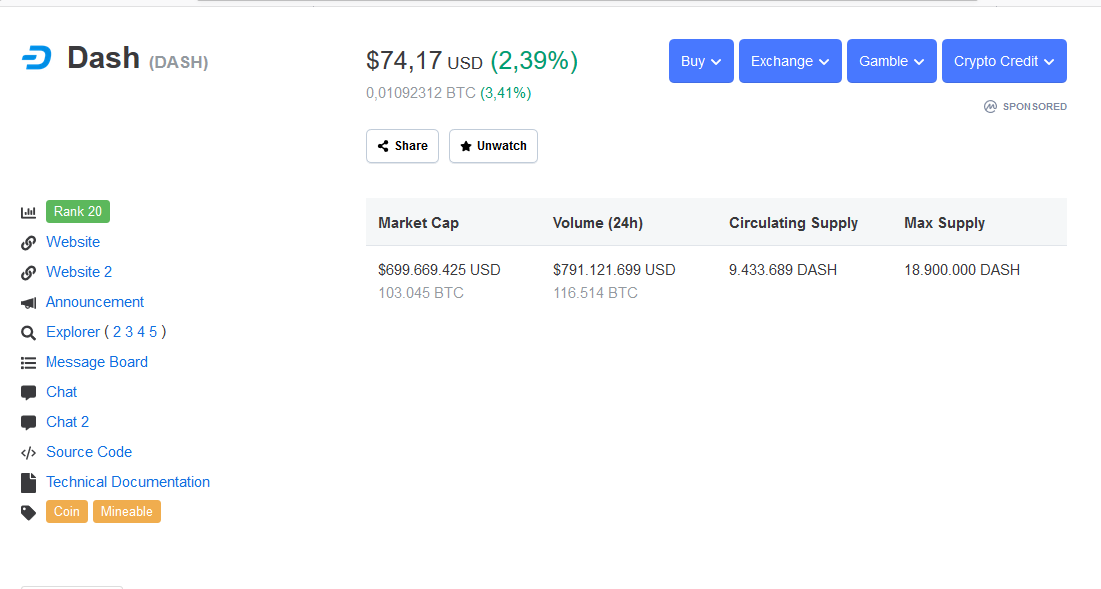Open the Technical Documentation link
This screenshot has width=1101, height=589.
(x=128, y=482)
